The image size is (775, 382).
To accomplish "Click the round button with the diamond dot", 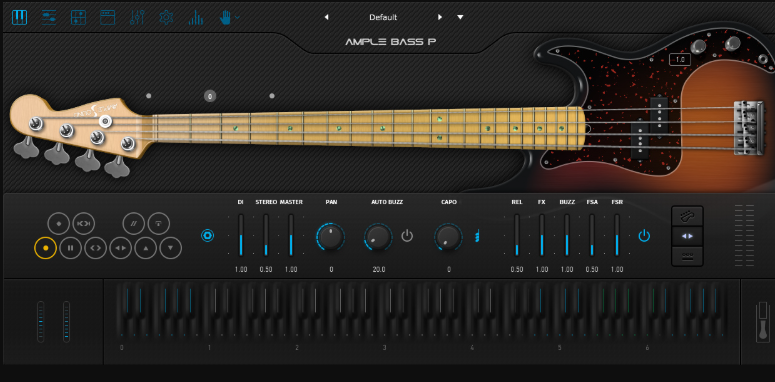I will pyautogui.click(x=58, y=223).
